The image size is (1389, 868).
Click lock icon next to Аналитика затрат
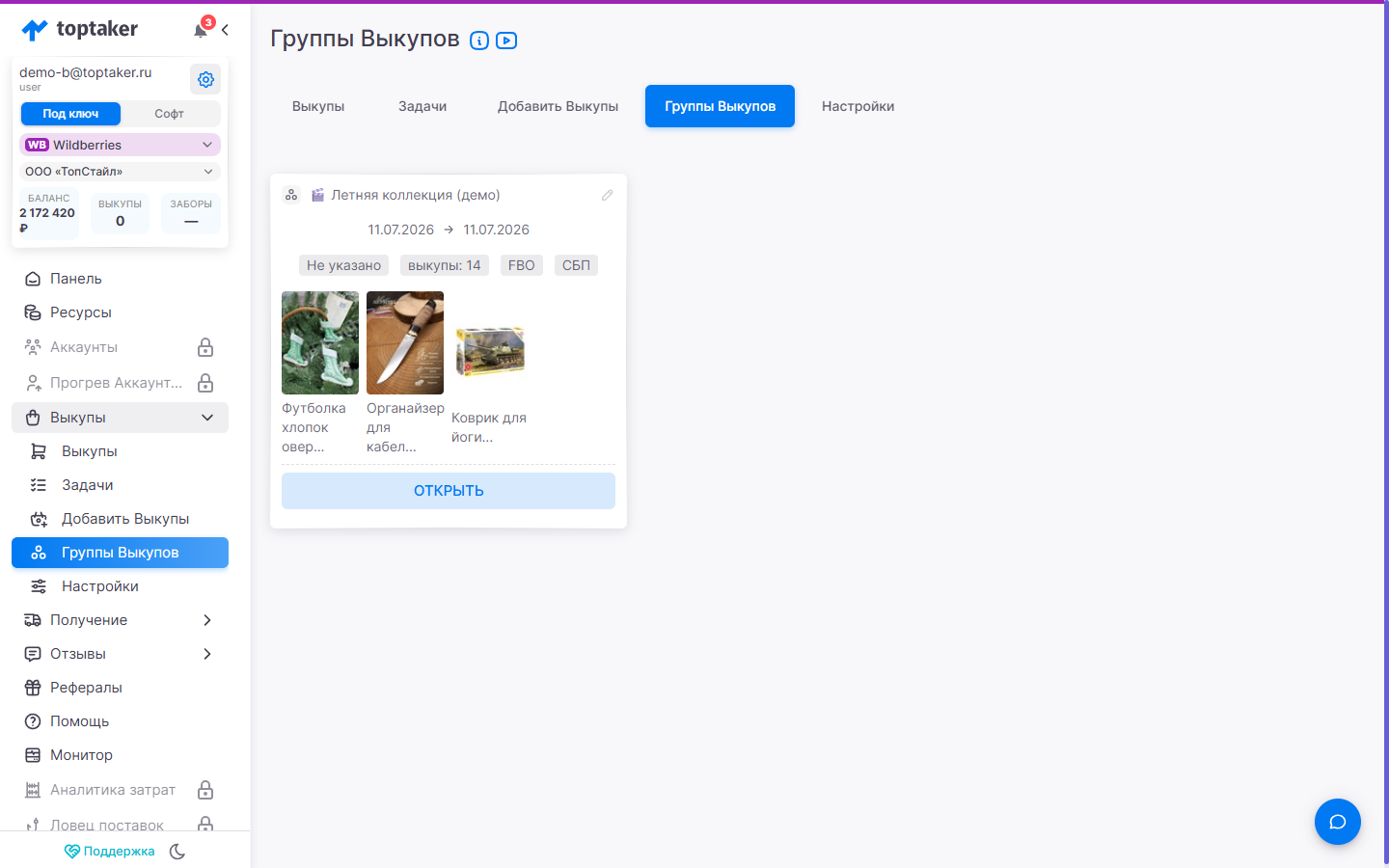click(205, 790)
